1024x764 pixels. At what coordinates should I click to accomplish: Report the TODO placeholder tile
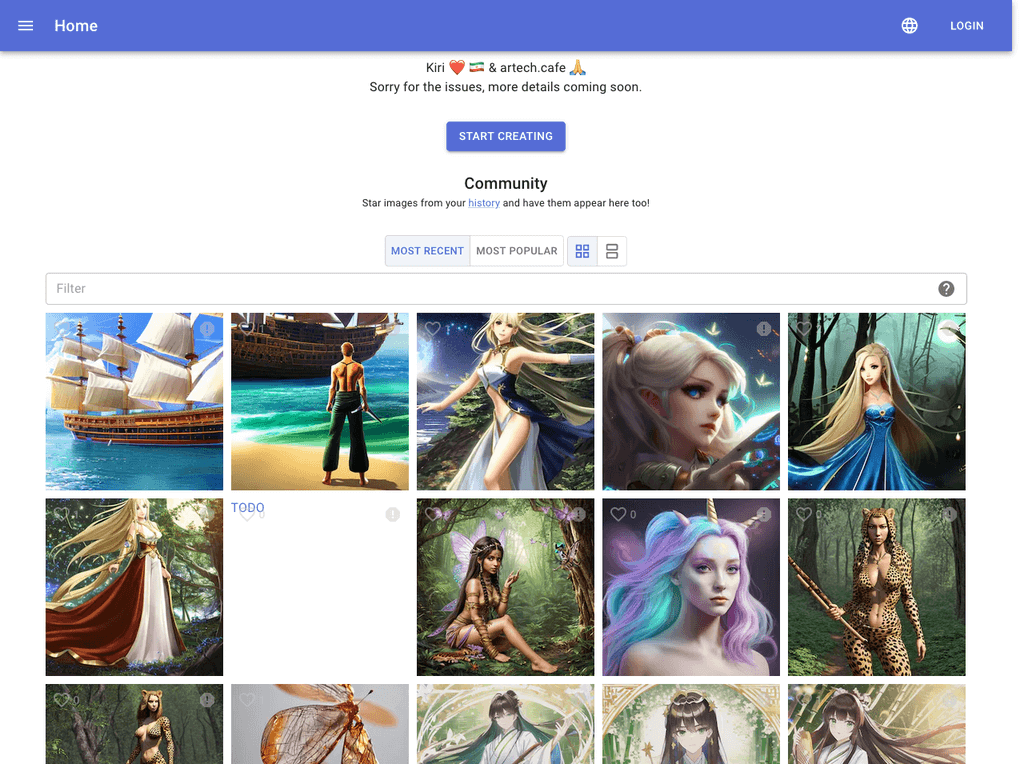(392, 515)
